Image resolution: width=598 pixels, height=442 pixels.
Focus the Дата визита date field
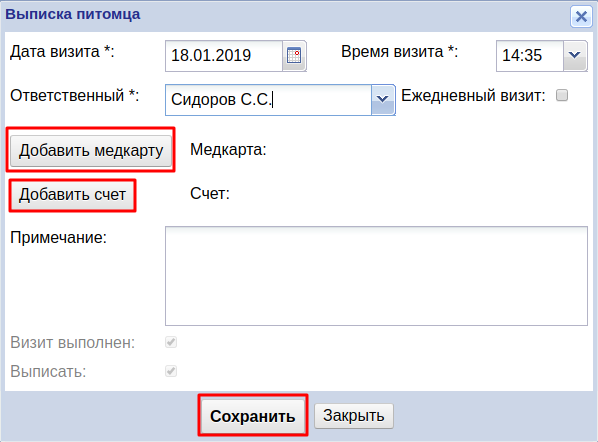(x=224, y=56)
